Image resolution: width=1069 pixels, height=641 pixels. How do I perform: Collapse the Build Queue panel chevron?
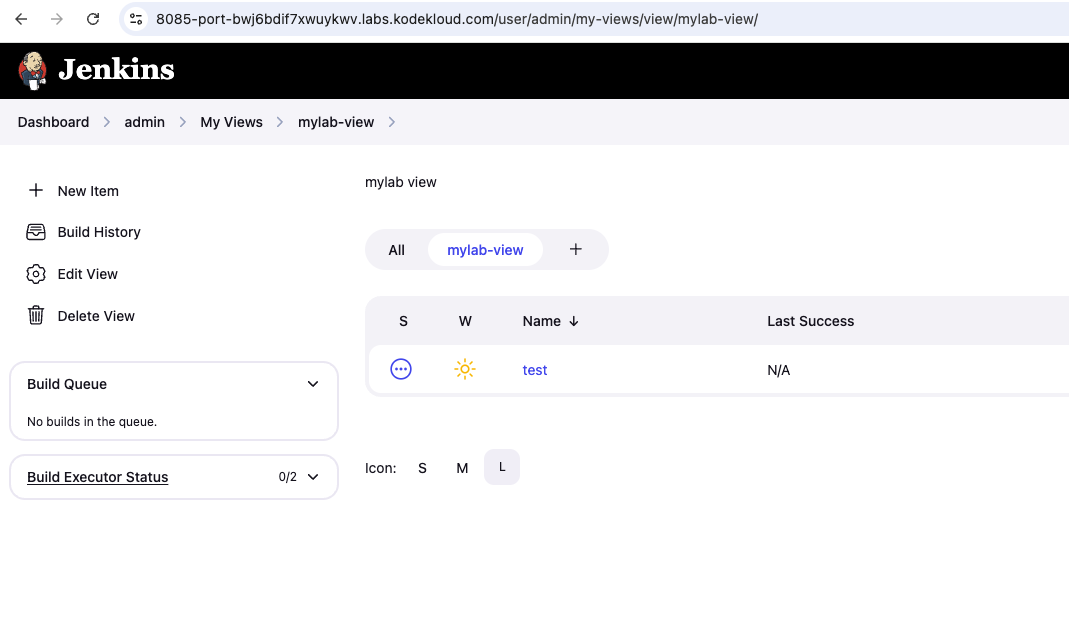pyautogui.click(x=313, y=384)
